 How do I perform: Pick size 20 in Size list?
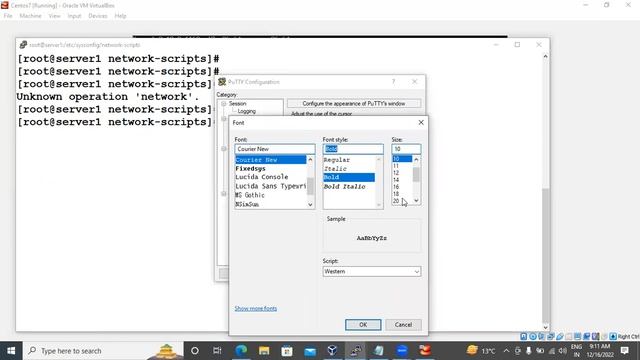click(x=402, y=201)
